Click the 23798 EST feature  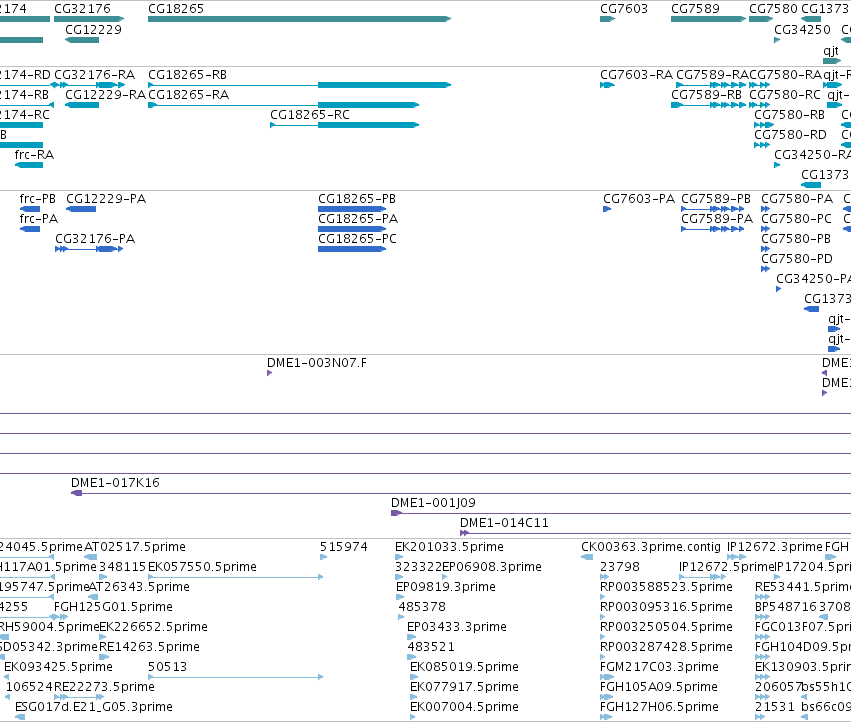pyautogui.click(x=605, y=577)
